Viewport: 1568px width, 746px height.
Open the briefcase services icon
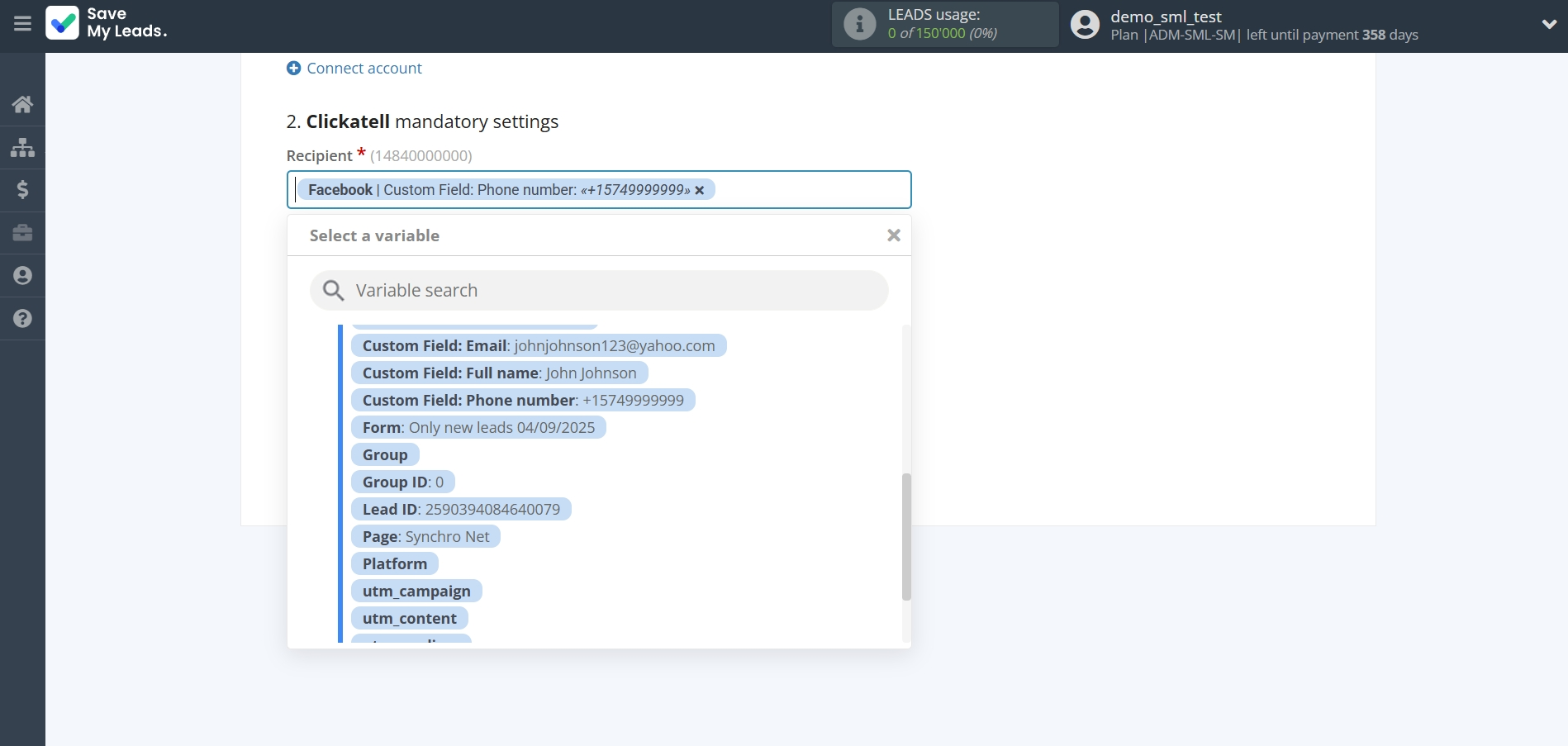tap(22, 233)
